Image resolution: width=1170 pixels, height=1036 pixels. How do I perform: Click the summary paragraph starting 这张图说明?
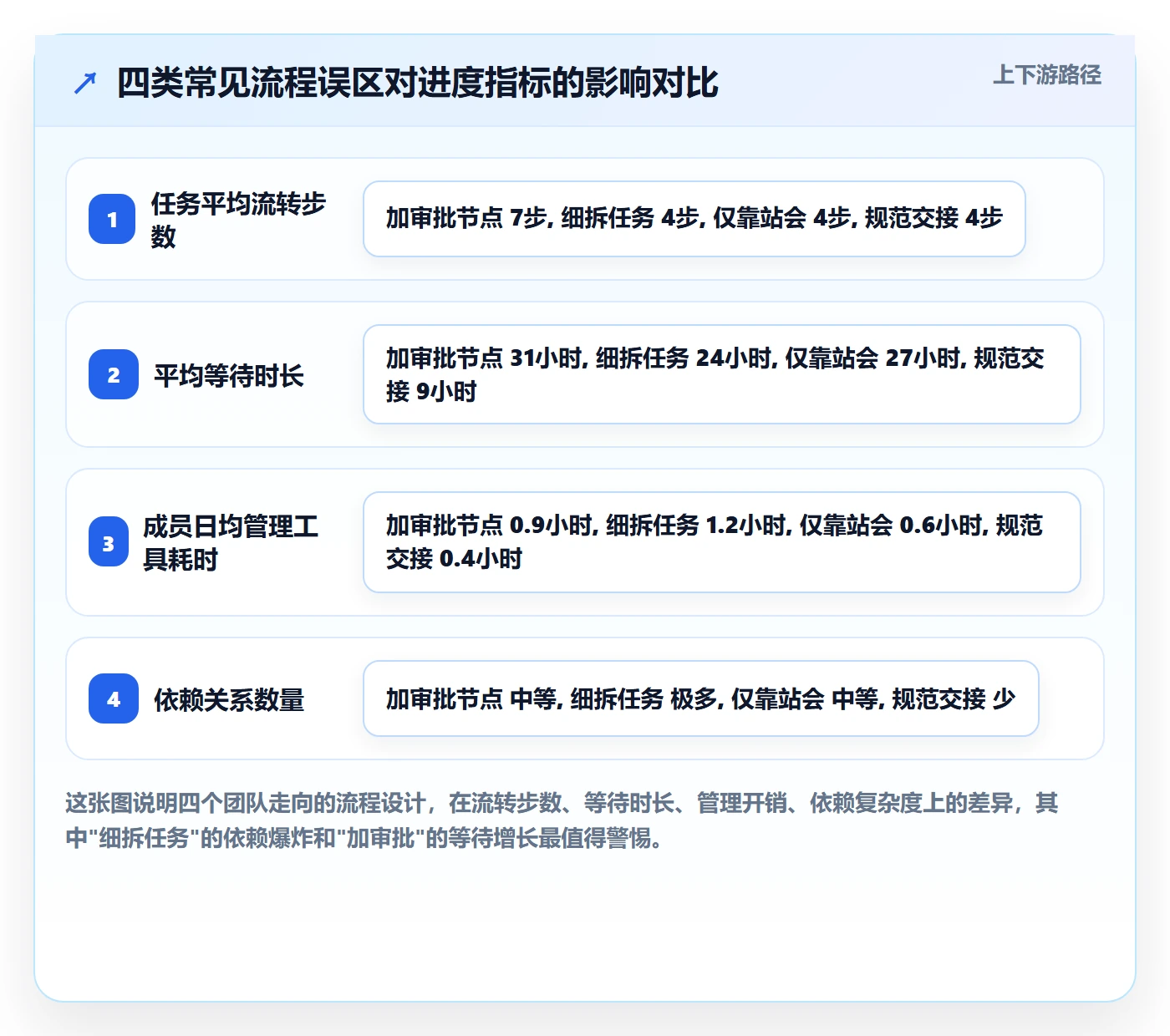562,820
